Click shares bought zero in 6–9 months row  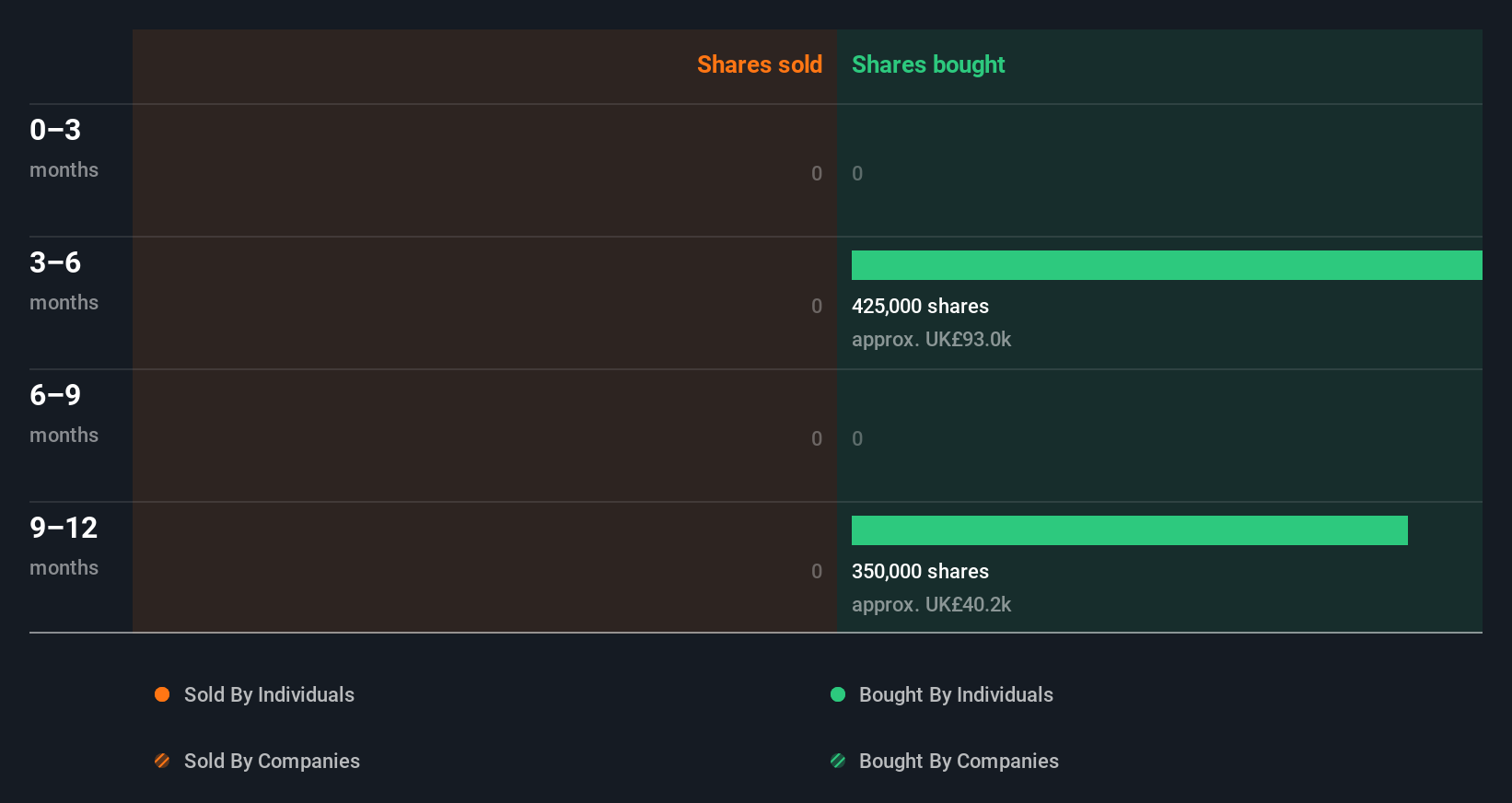(x=857, y=438)
